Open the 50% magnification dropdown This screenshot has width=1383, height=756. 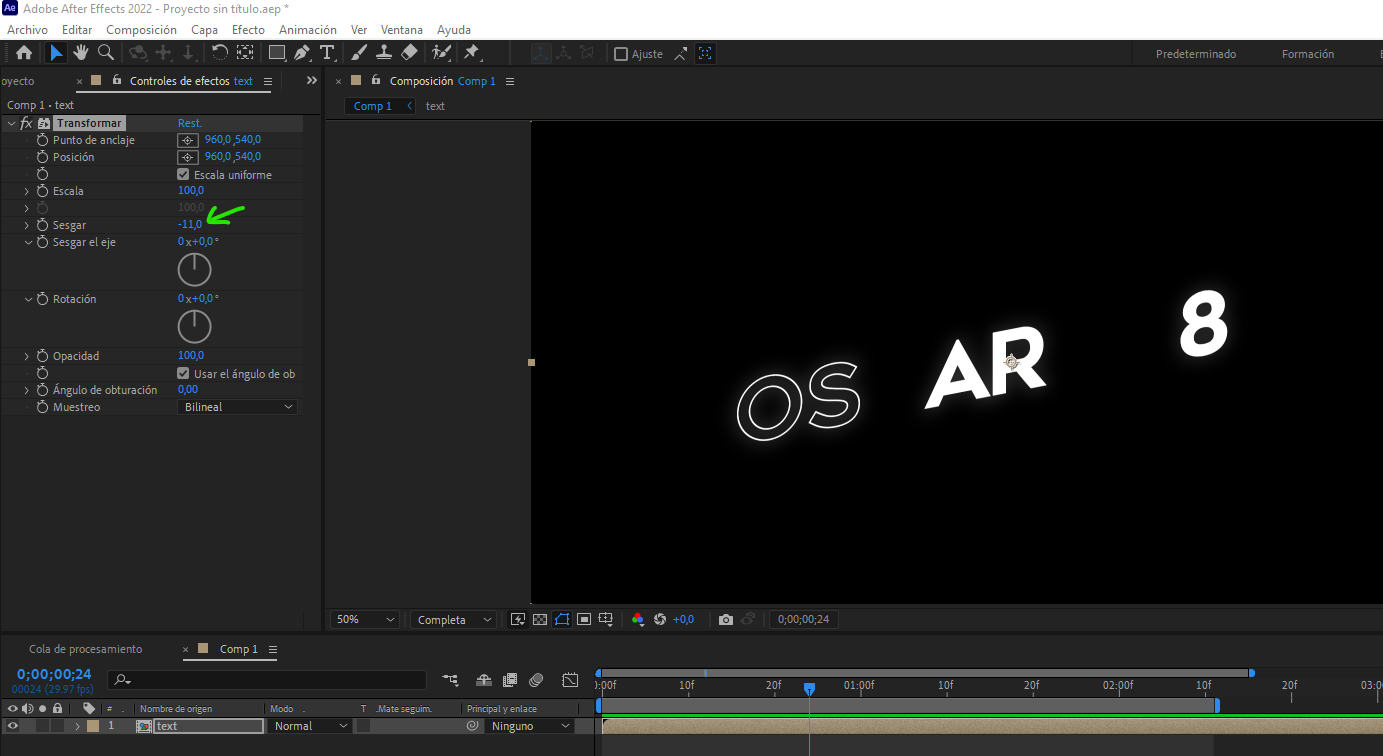point(364,620)
